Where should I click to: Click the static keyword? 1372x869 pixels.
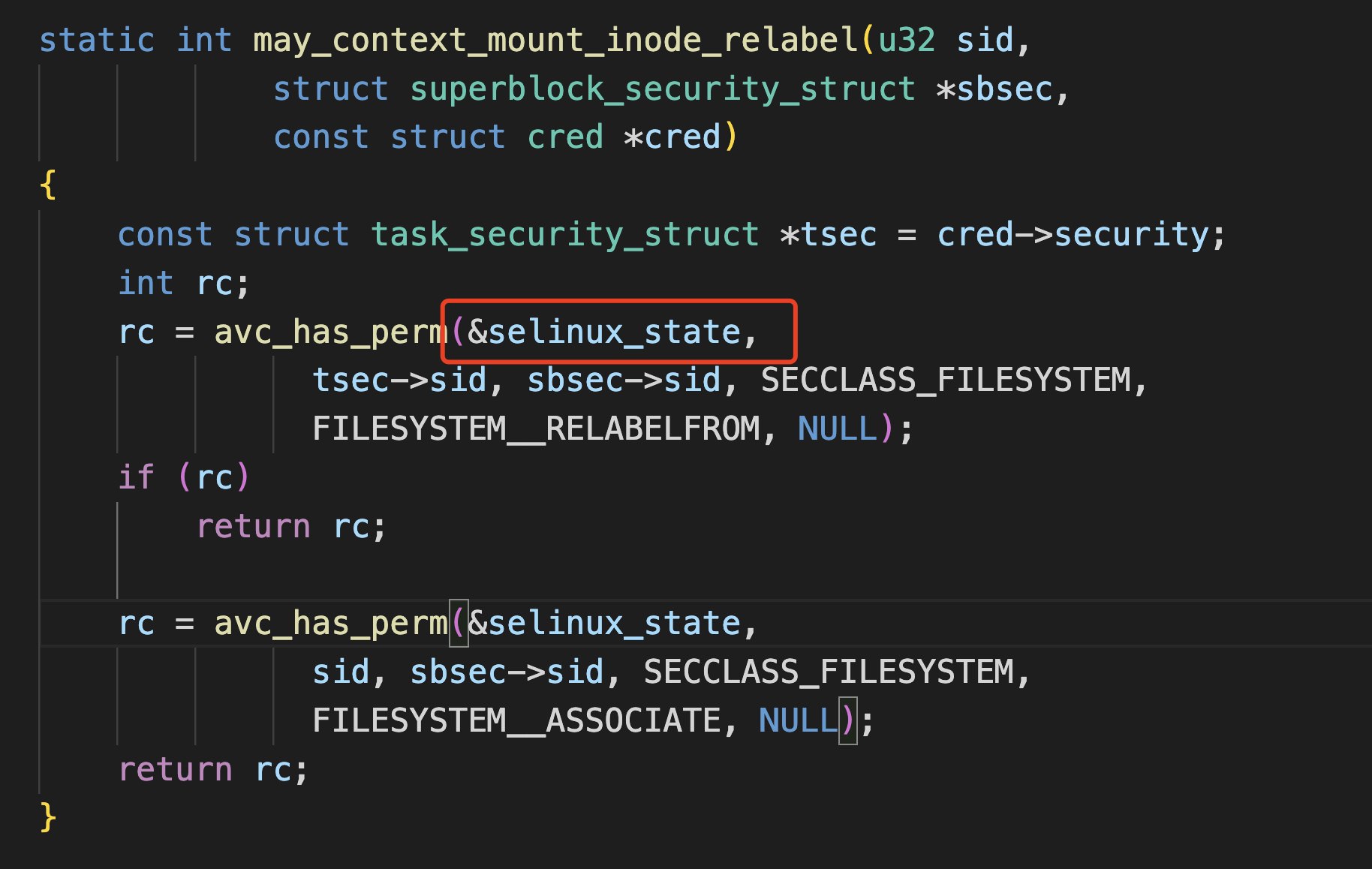[x=97, y=41]
